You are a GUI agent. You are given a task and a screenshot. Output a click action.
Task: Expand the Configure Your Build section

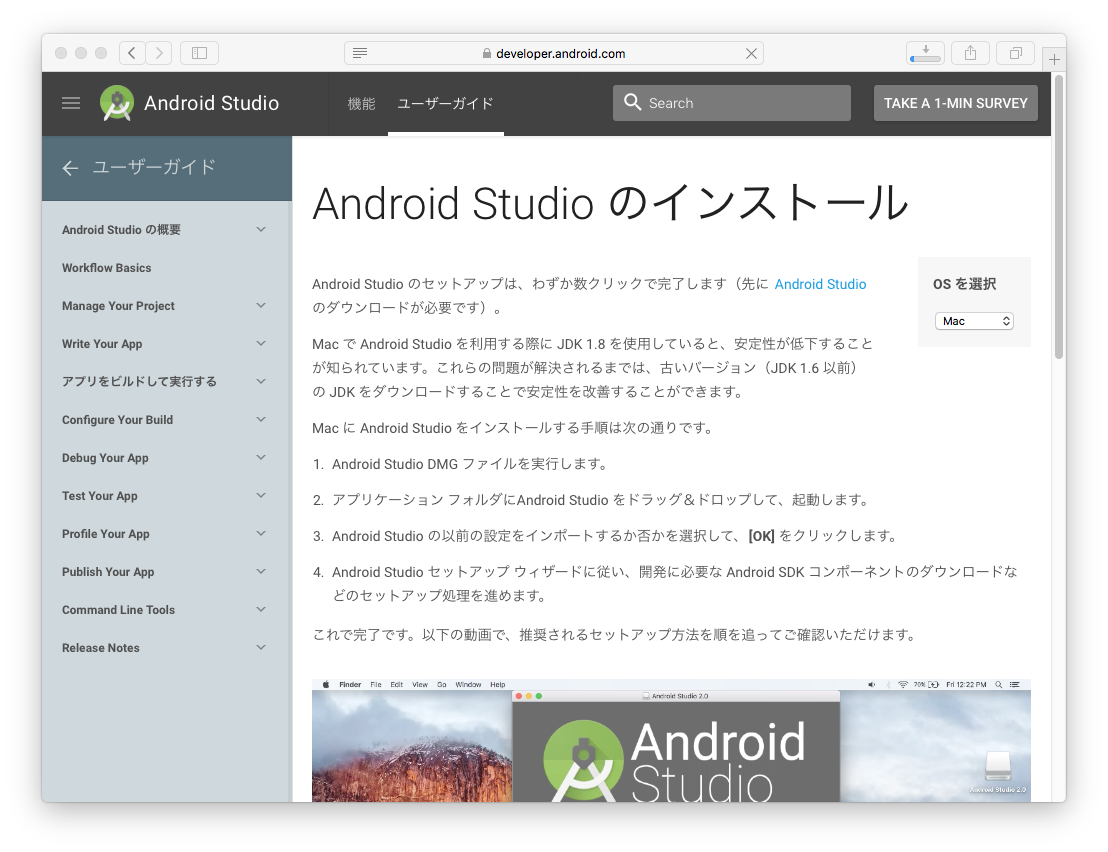click(261, 420)
